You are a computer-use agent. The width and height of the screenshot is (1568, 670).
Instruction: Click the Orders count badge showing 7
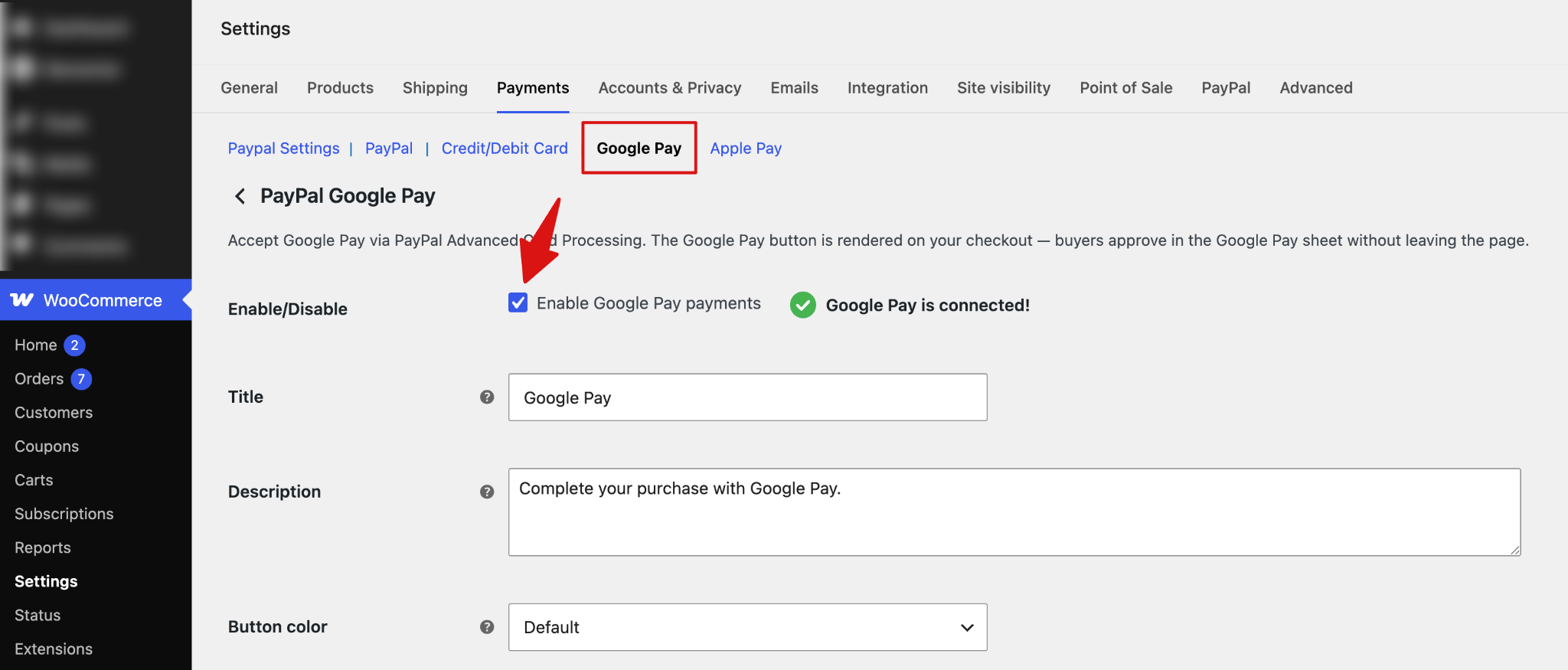[81, 379]
